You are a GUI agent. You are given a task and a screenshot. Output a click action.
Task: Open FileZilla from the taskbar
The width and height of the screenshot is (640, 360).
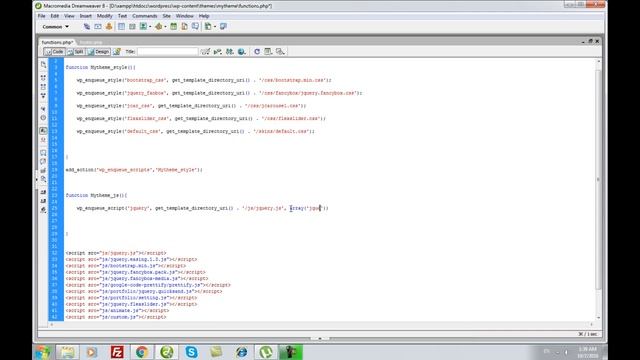pos(117,352)
